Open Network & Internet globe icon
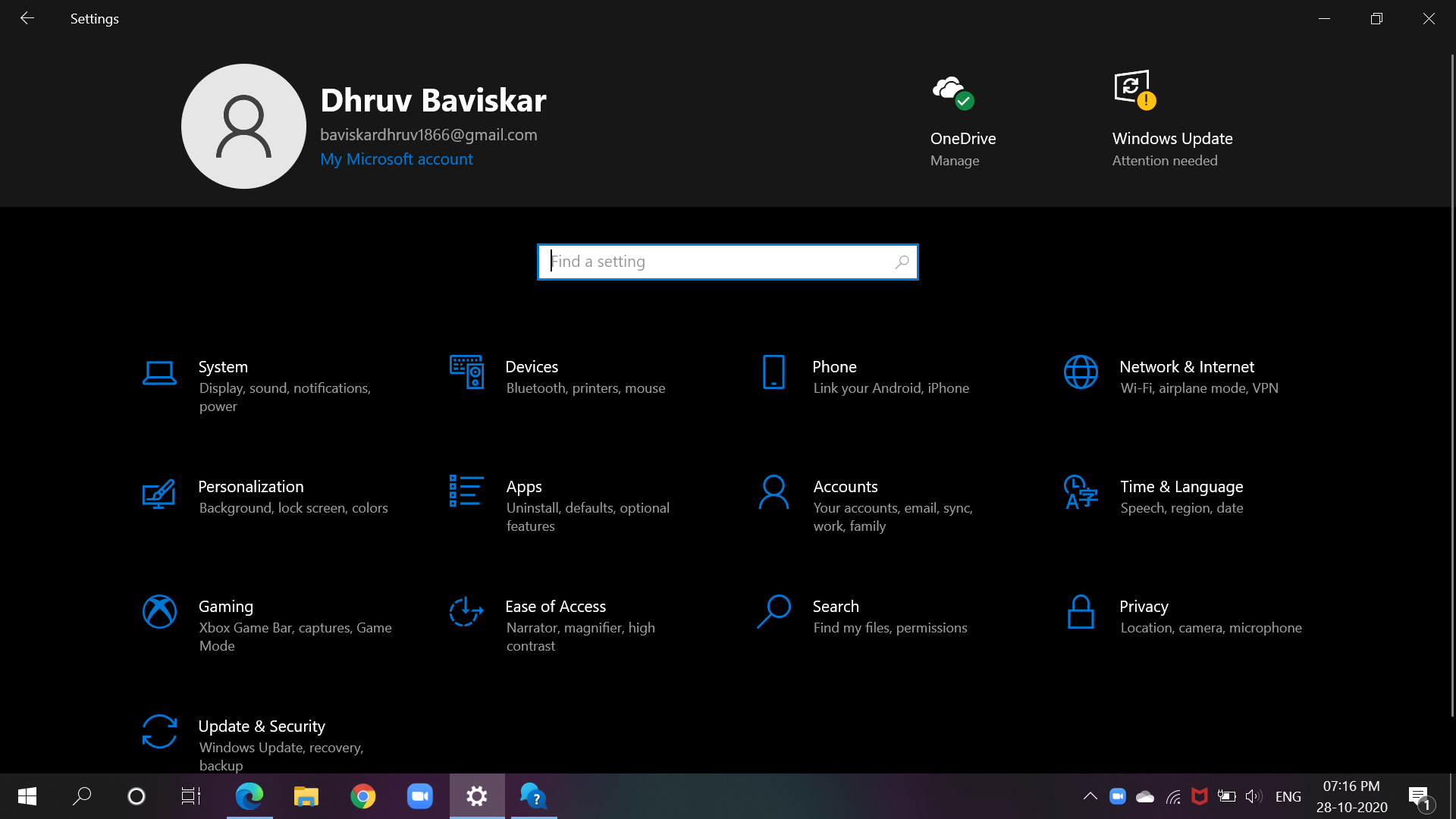 click(1081, 372)
